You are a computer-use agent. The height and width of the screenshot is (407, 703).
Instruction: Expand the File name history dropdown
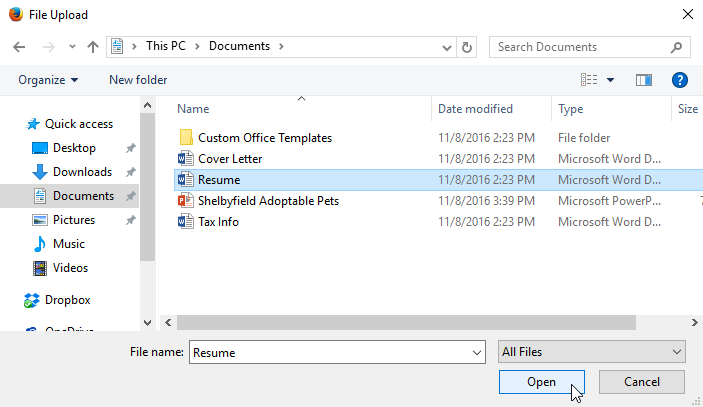[476, 352]
